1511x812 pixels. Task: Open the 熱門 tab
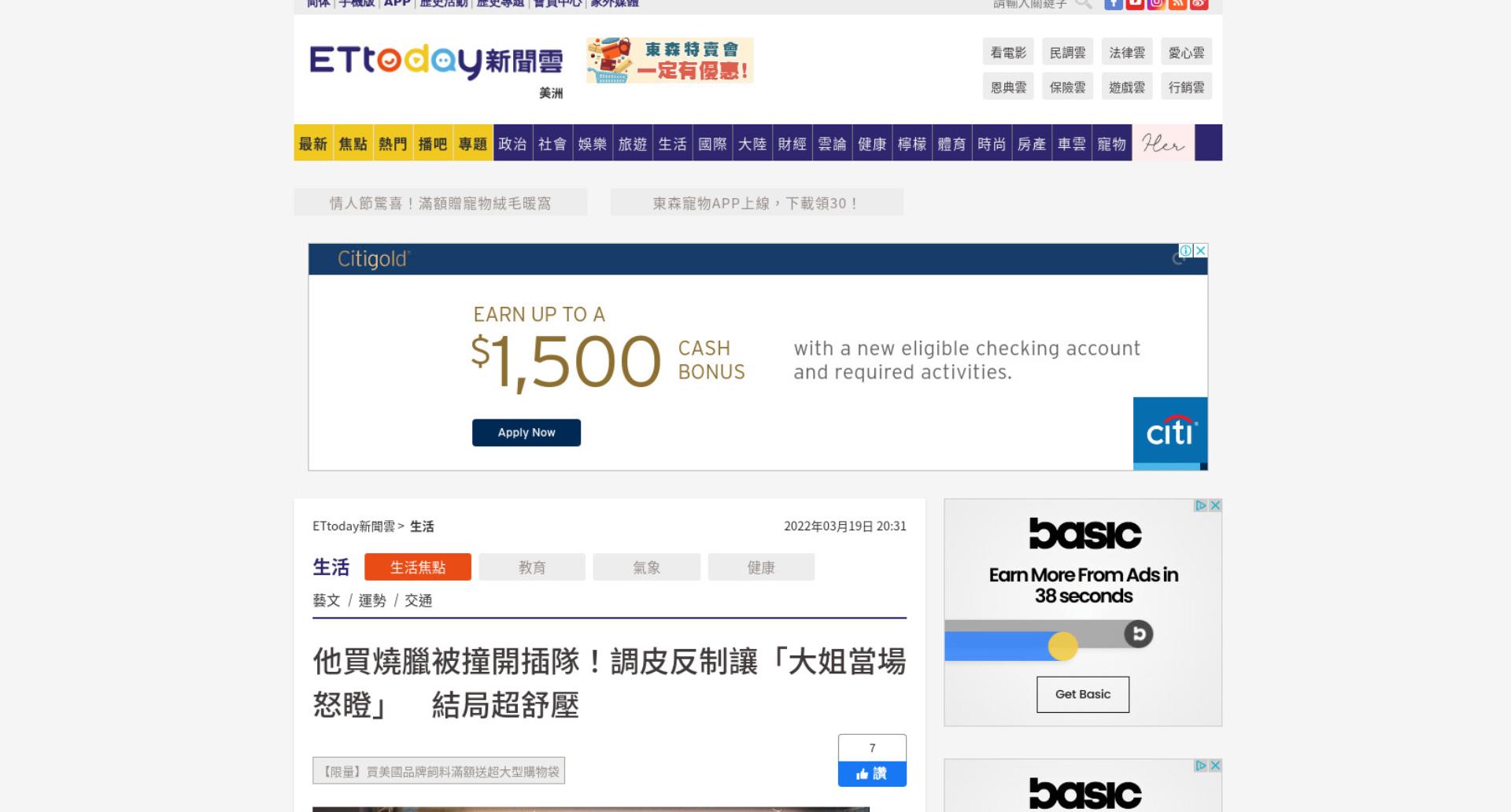pyautogui.click(x=393, y=143)
